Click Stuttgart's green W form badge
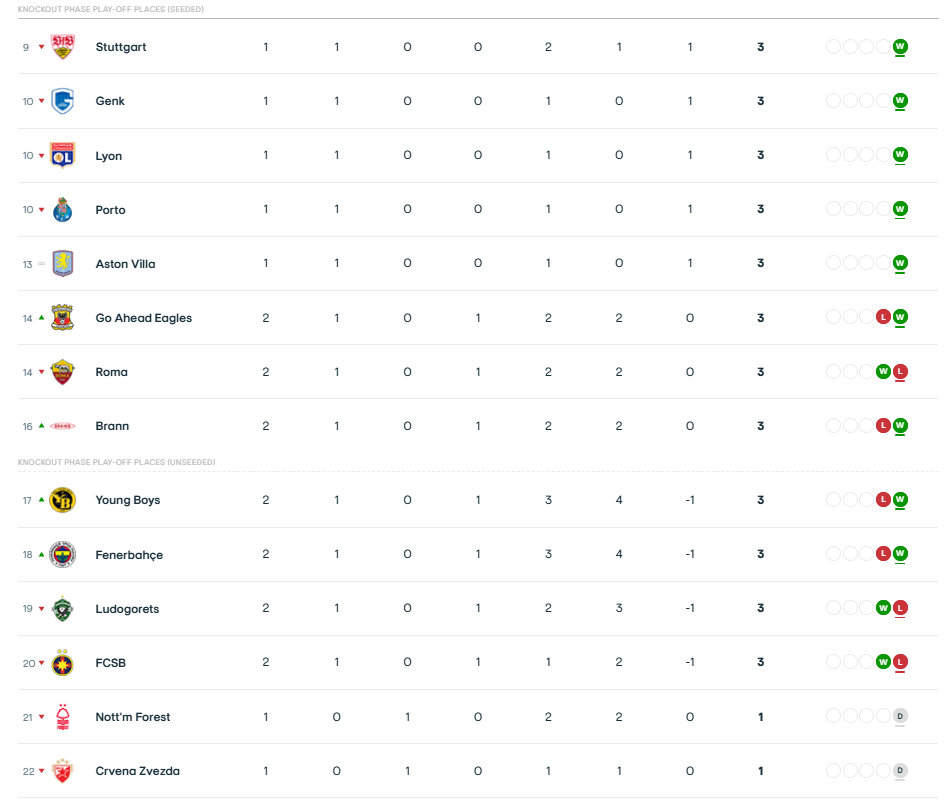 [x=900, y=46]
